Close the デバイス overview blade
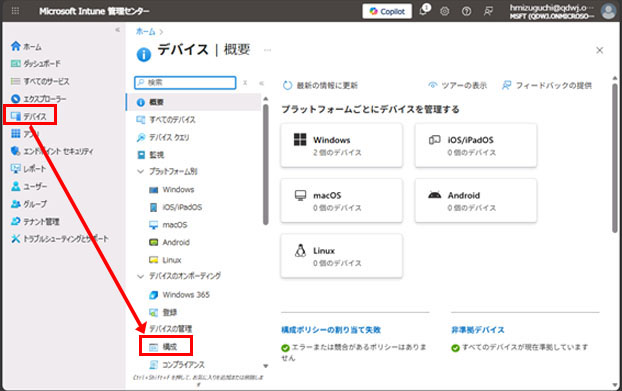622x391 pixels. [599, 50]
